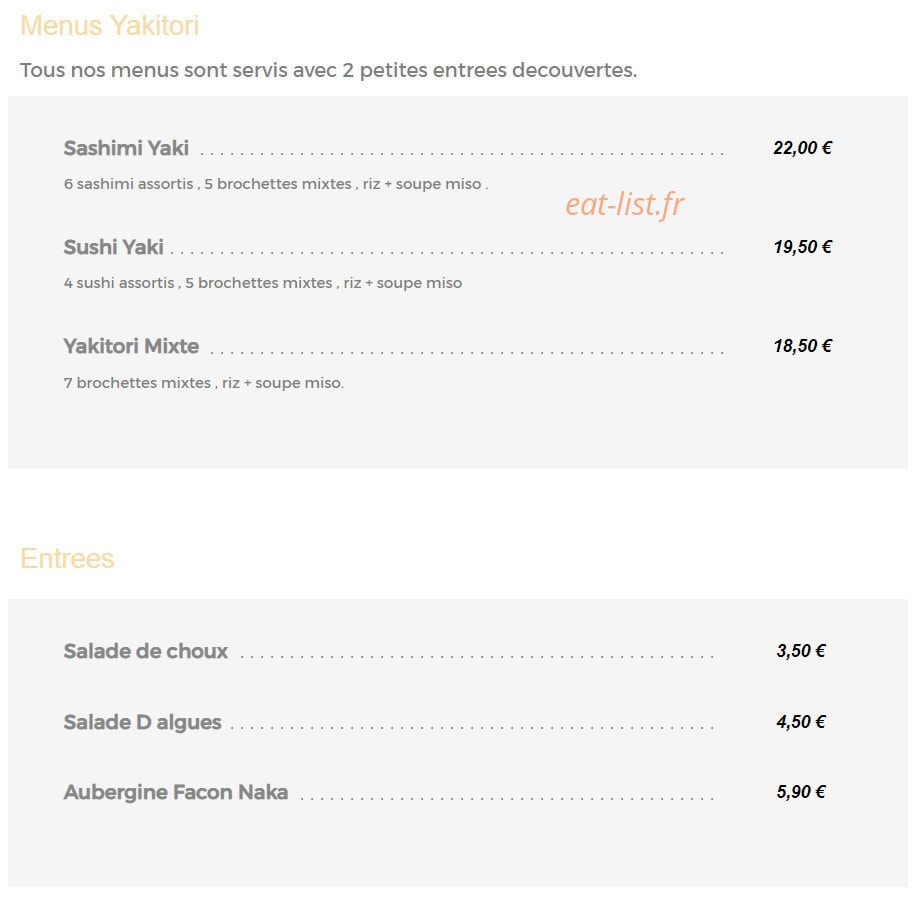Image resolution: width=918 pixels, height=907 pixels.
Task: Click the 3,50 € price
Action: pyautogui.click(x=801, y=651)
